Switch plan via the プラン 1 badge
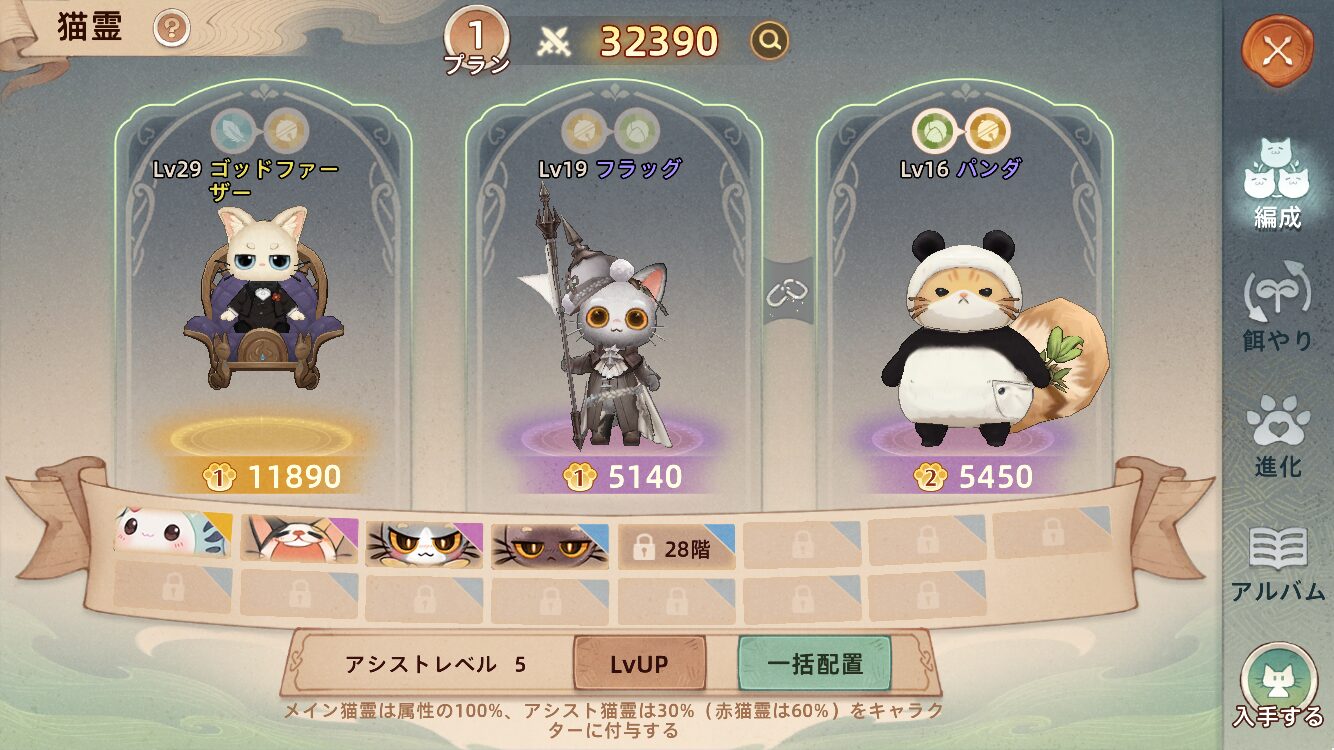The width and height of the screenshot is (1334, 750). pyautogui.click(x=477, y=42)
